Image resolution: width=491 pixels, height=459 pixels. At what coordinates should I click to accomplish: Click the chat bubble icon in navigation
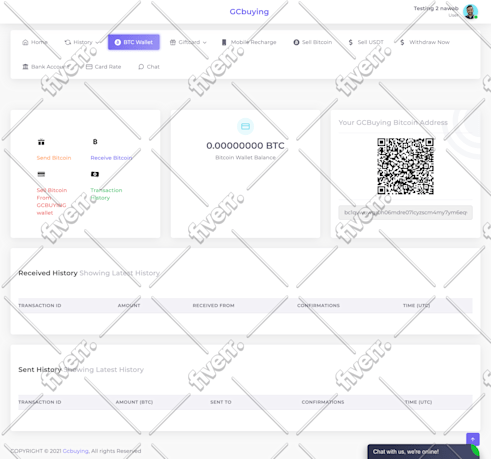click(x=141, y=67)
